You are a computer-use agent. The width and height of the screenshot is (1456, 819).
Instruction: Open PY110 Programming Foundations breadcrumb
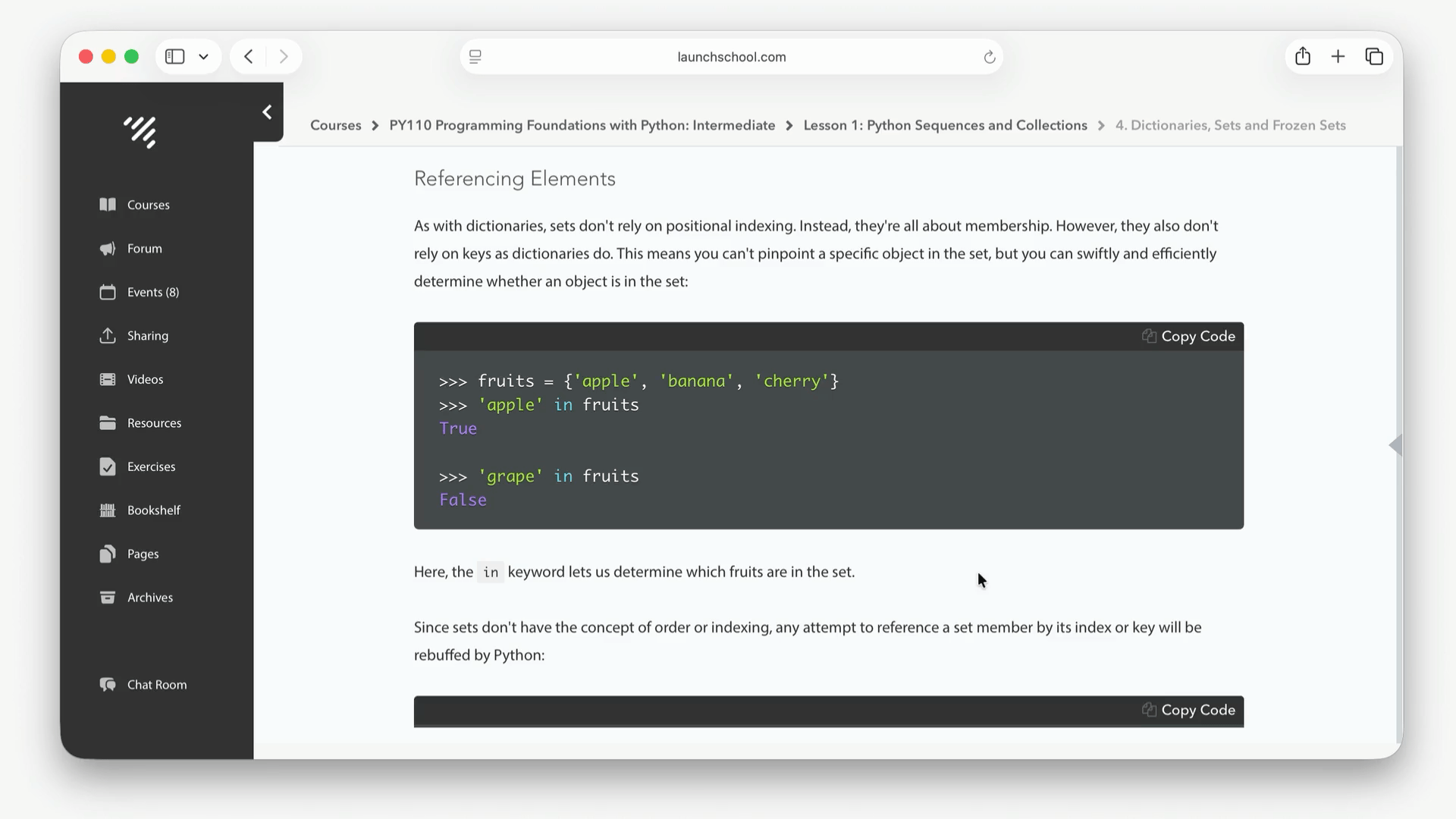coord(582,125)
